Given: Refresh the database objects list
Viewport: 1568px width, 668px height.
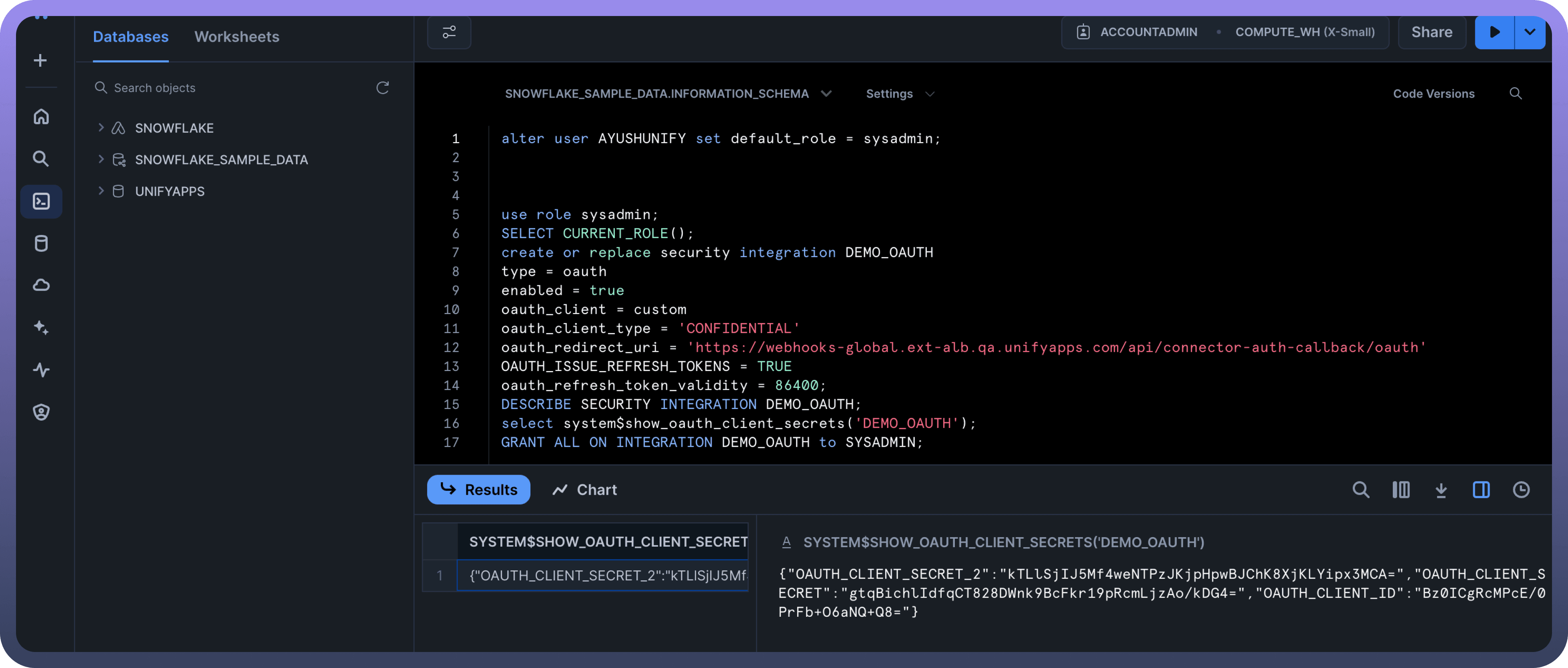Looking at the screenshot, I should 382,88.
